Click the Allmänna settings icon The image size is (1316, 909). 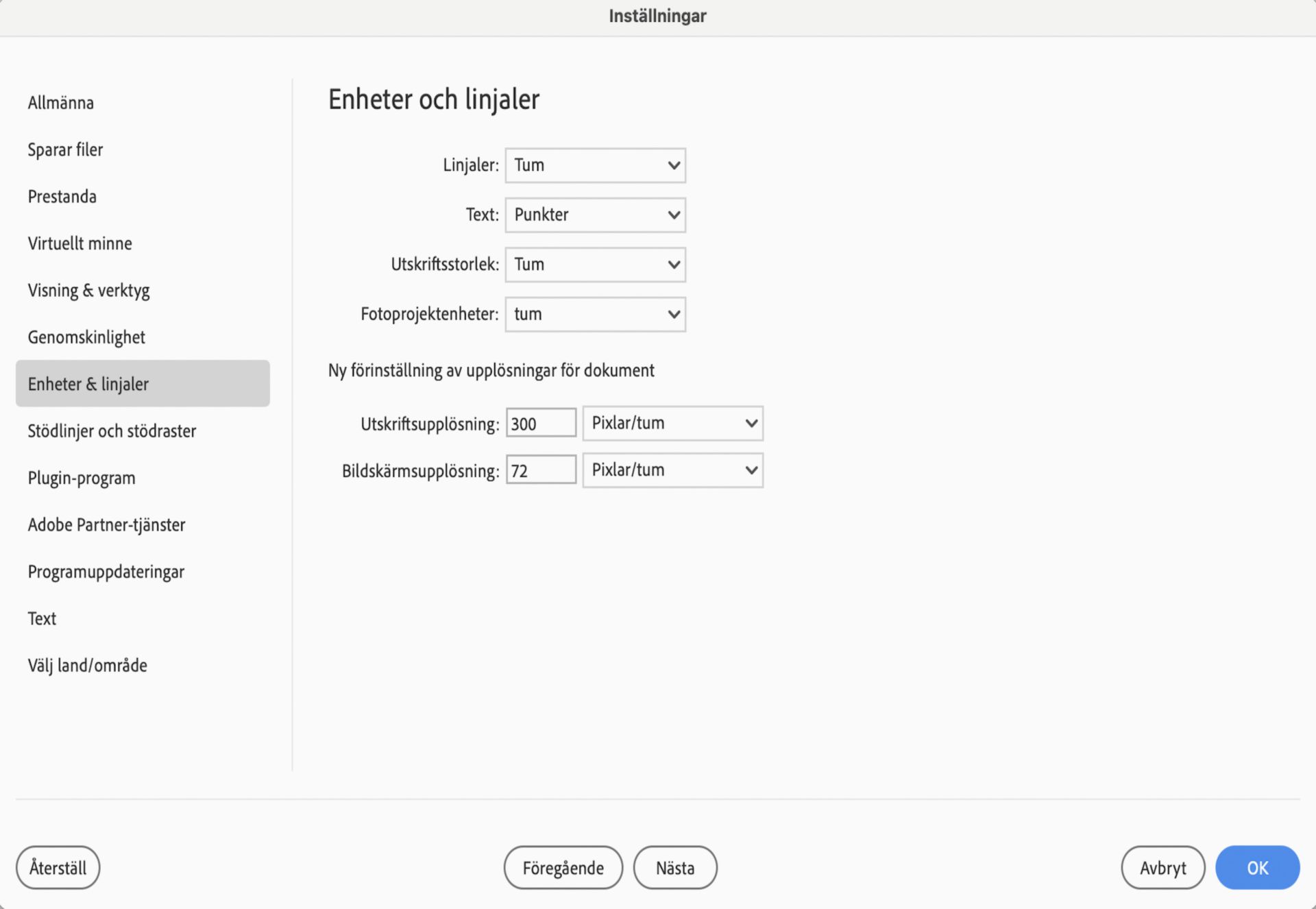[60, 101]
